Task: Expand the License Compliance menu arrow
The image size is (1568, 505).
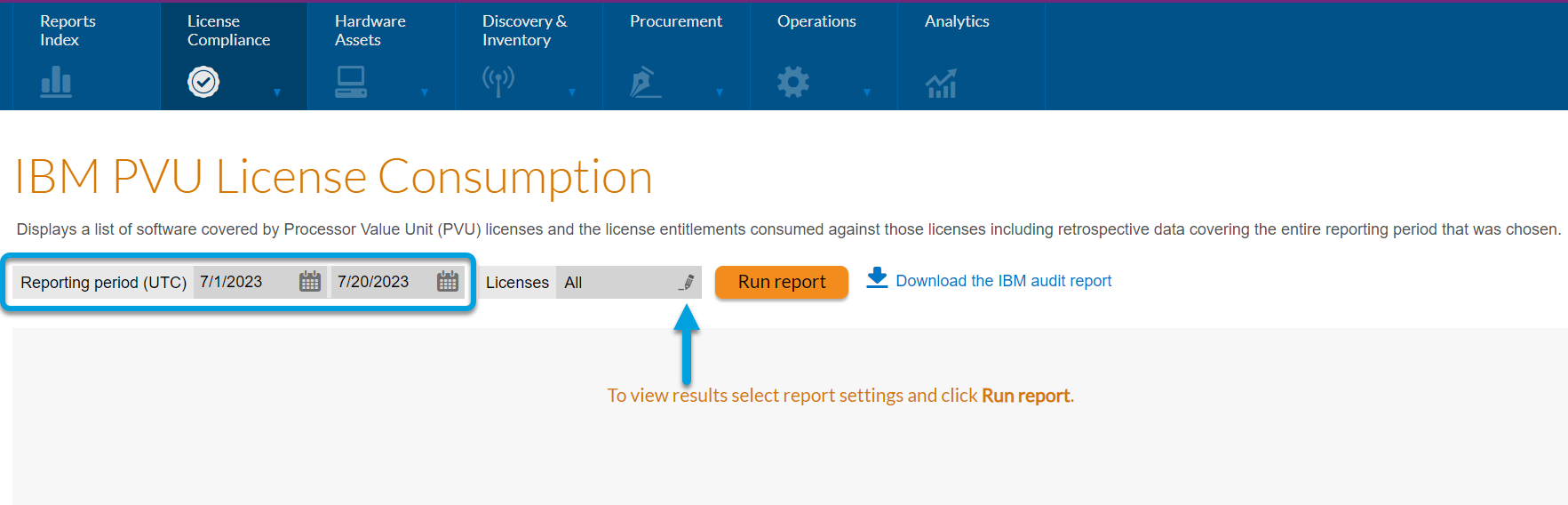Action: coord(277,92)
